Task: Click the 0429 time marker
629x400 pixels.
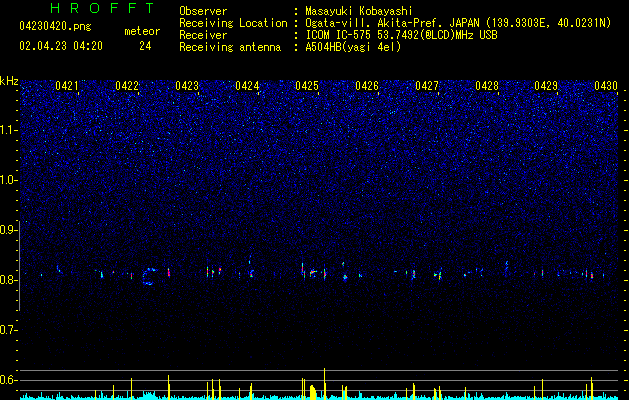Action: pyautogui.click(x=546, y=86)
